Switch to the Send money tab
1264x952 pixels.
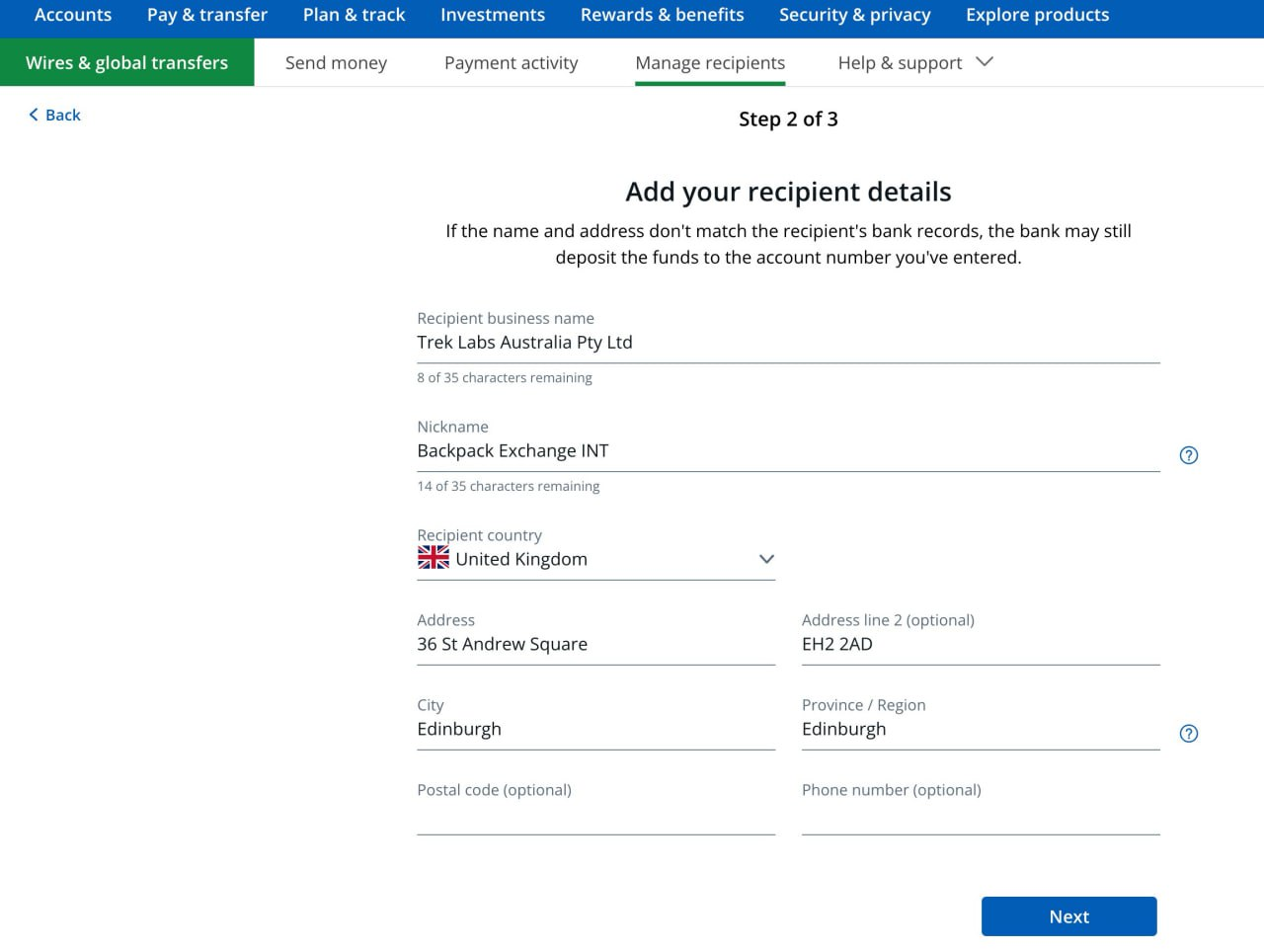click(336, 63)
